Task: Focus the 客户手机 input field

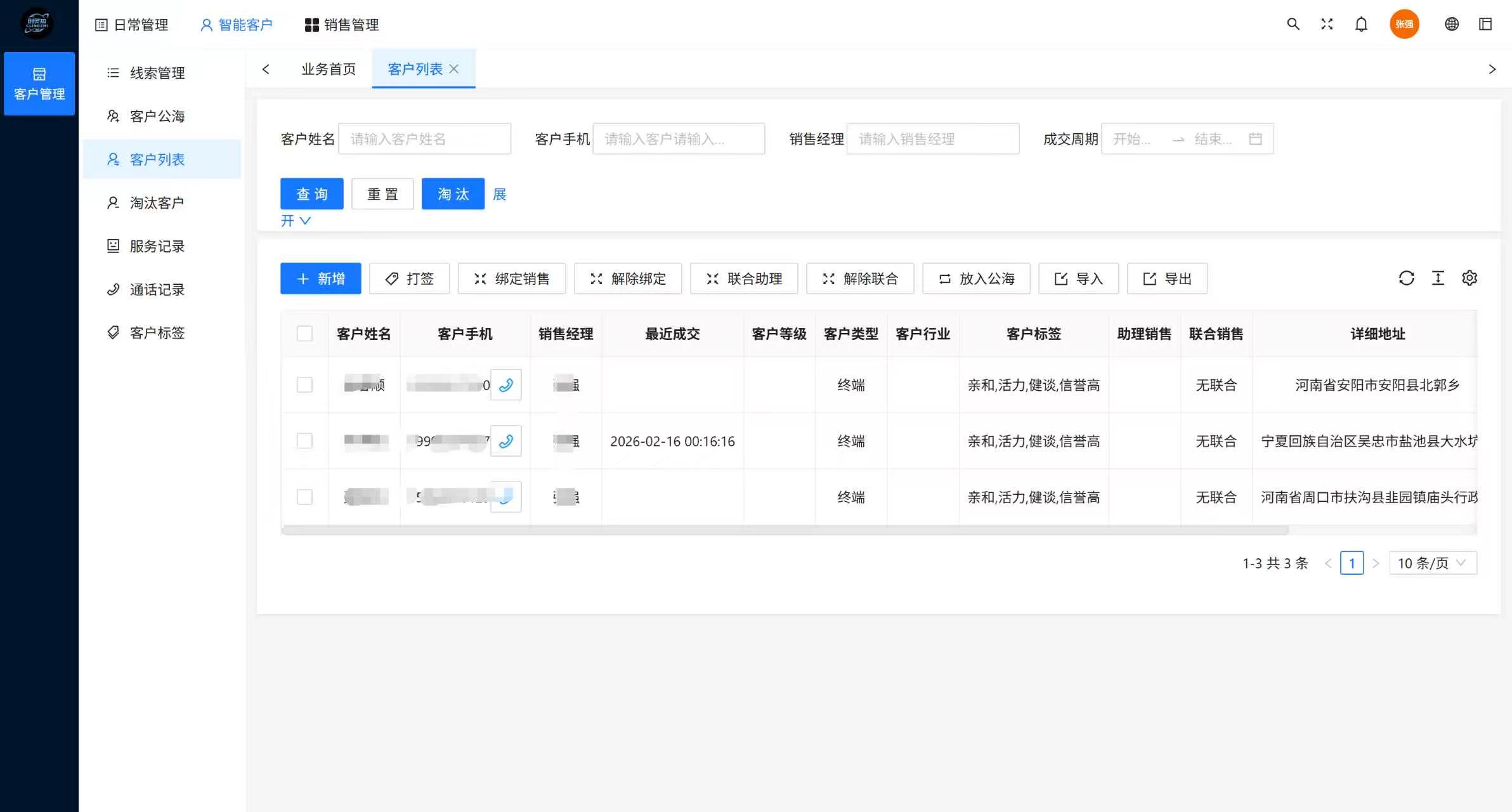Action: point(679,139)
